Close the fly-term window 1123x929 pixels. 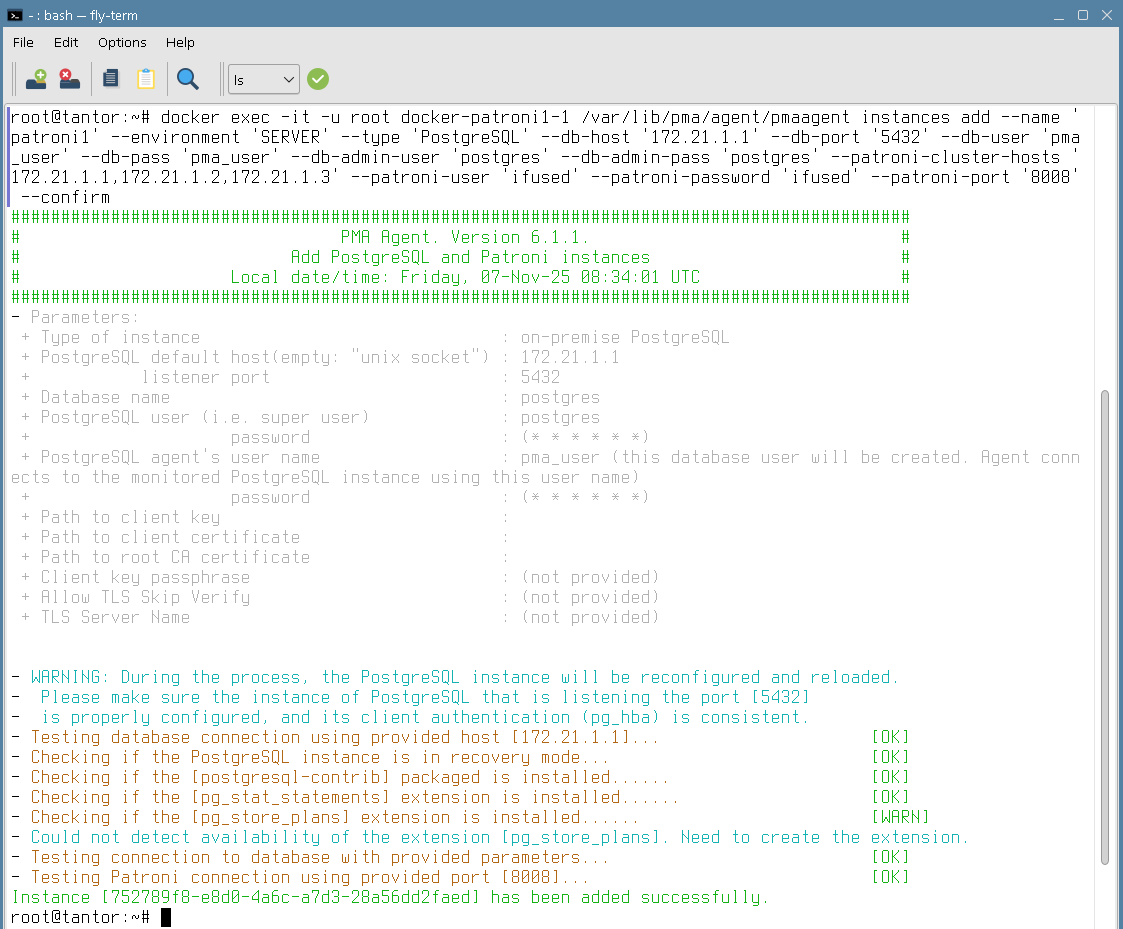1105,15
